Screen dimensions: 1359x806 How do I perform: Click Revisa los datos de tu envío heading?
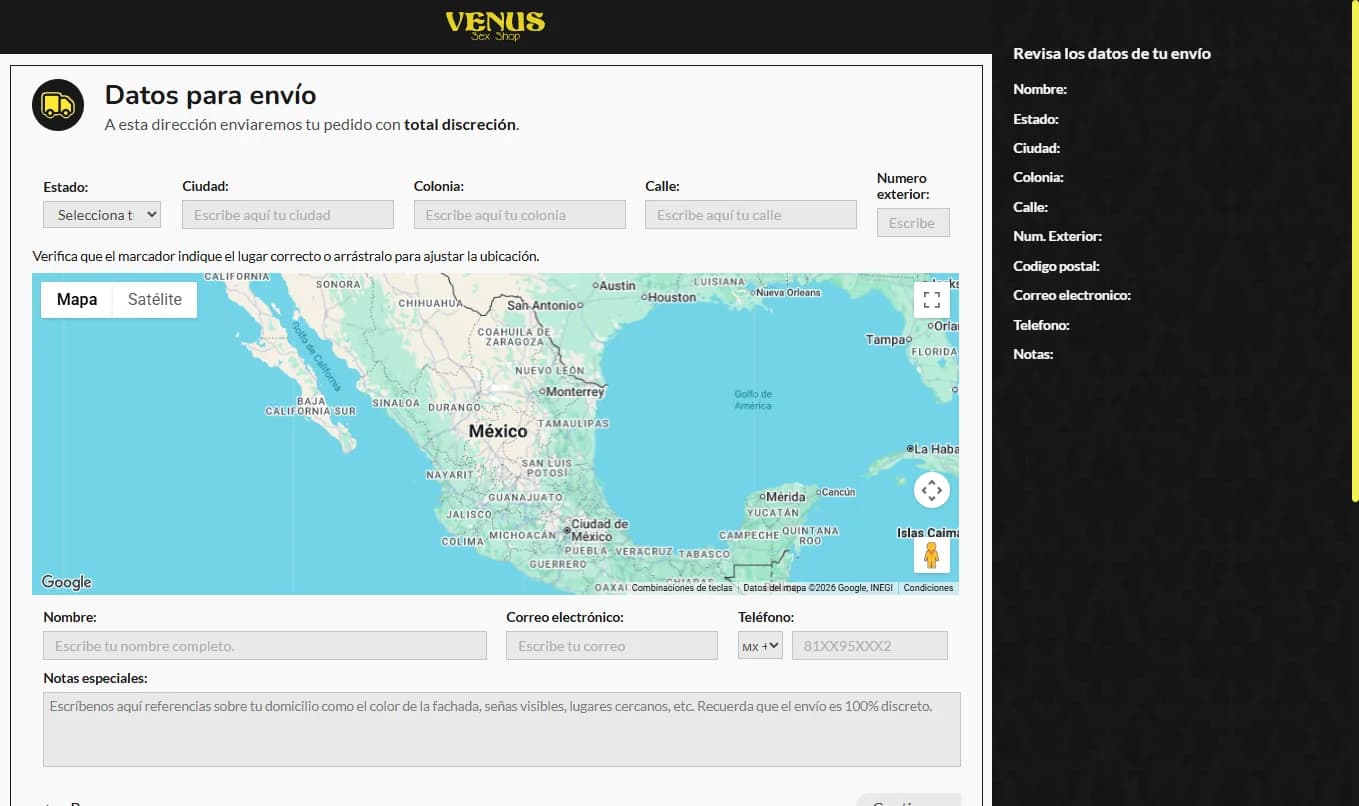(1112, 54)
